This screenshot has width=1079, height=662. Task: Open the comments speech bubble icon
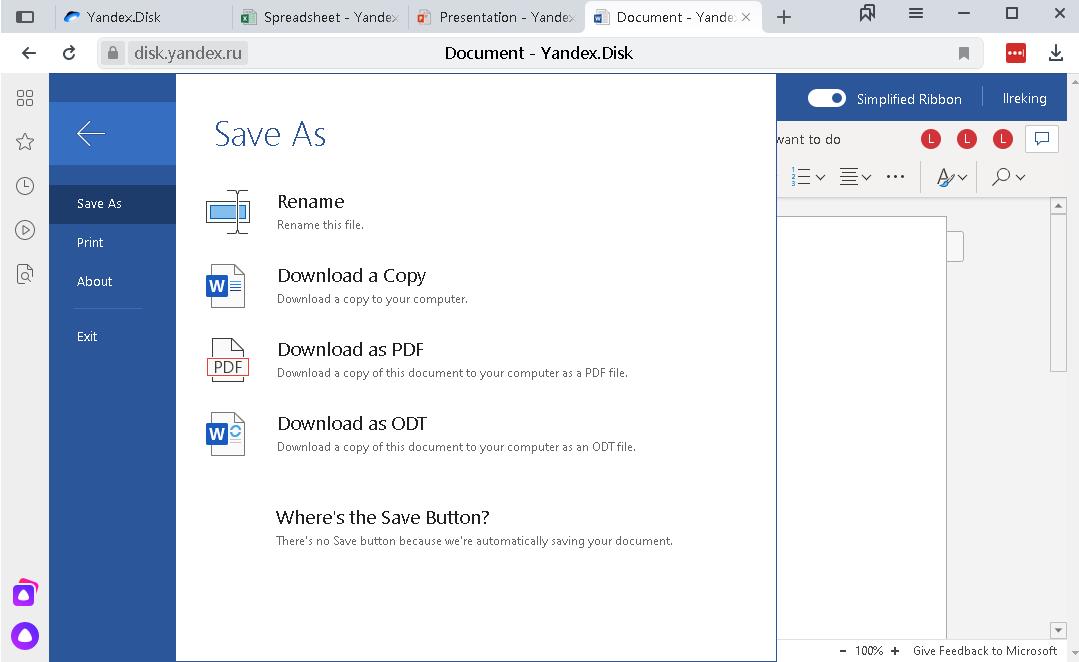click(x=1041, y=139)
